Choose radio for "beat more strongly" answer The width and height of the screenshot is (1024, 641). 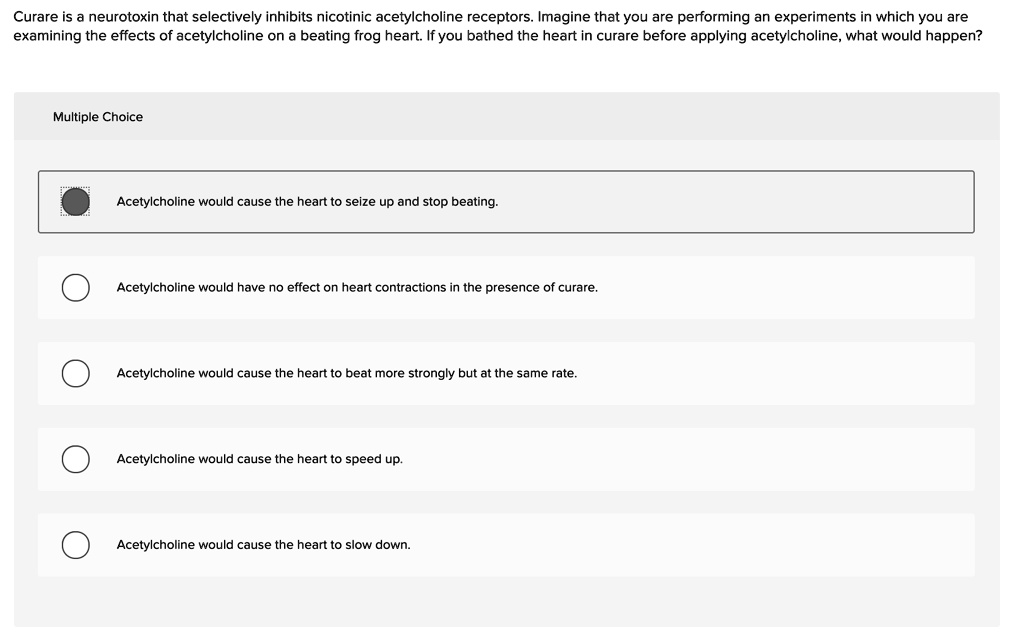76,373
